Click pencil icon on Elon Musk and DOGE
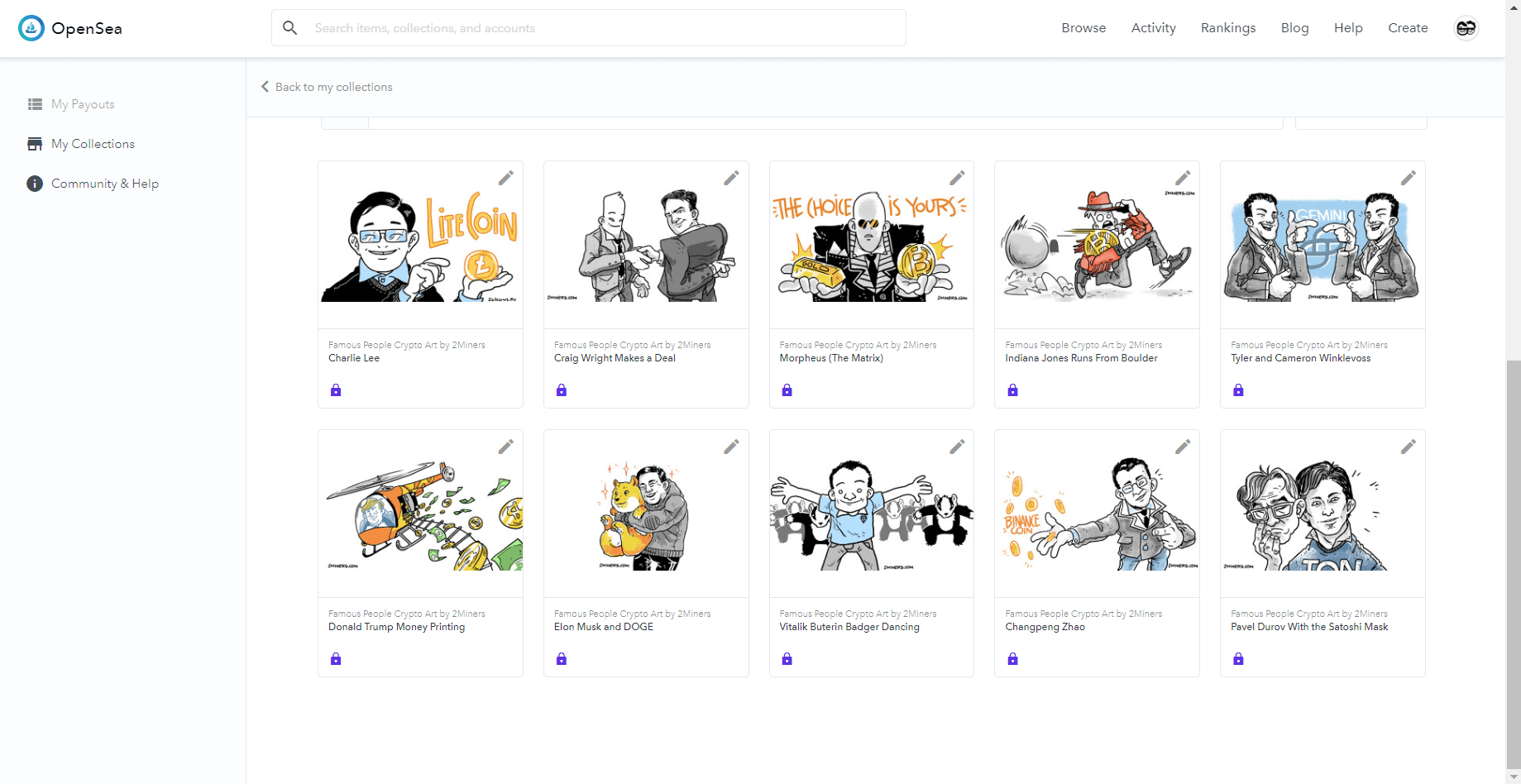The width and height of the screenshot is (1521, 784). pyautogui.click(x=731, y=447)
